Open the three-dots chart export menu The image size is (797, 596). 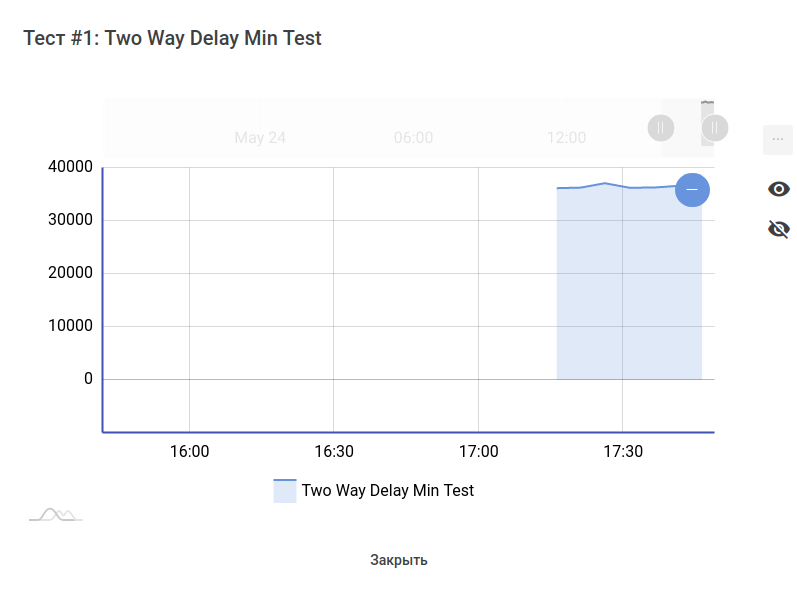(778, 139)
